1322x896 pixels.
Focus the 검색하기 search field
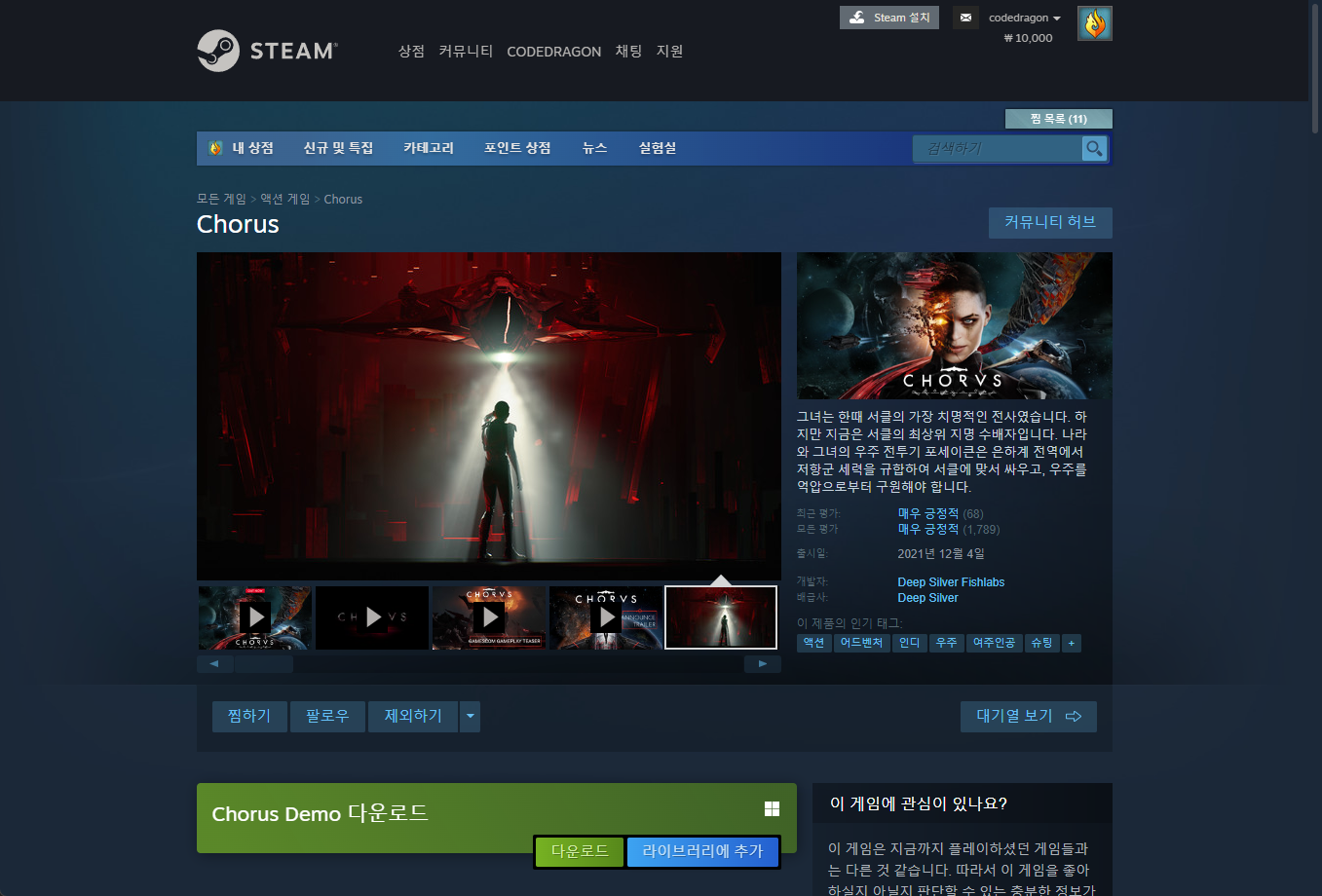998,148
